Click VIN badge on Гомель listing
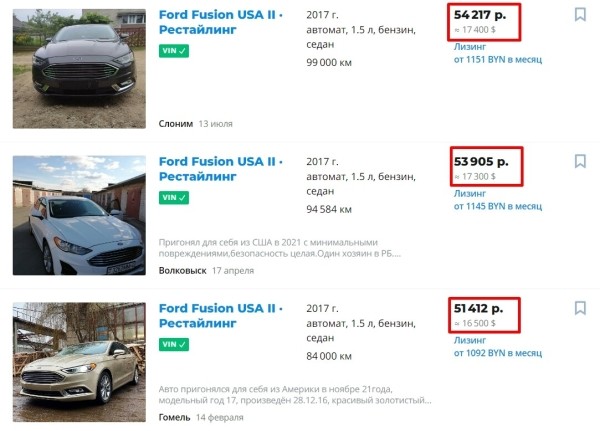600x431 pixels. pyautogui.click(x=174, y=344)
